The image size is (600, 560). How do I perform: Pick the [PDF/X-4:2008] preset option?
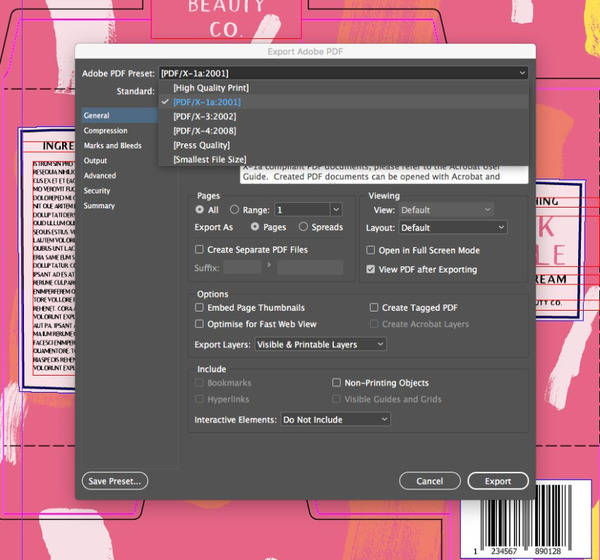tap(207, 130)
